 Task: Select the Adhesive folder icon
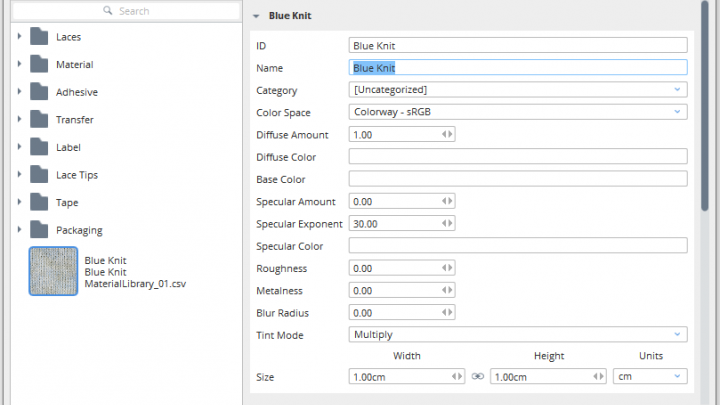pos(39,92)
